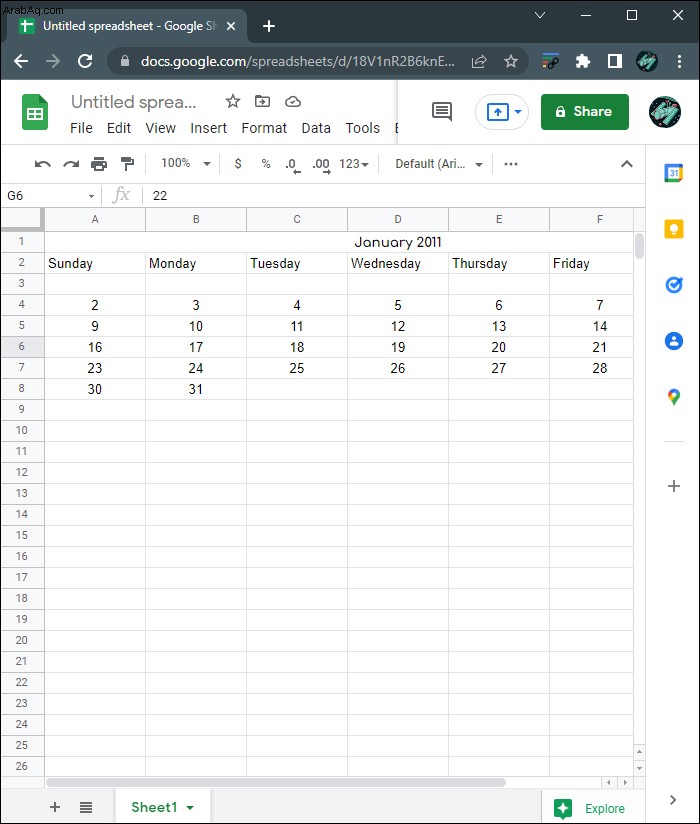This screenshot has height=824, width=700.
Task: Open the Tools menu
Action: coord(363,128)
